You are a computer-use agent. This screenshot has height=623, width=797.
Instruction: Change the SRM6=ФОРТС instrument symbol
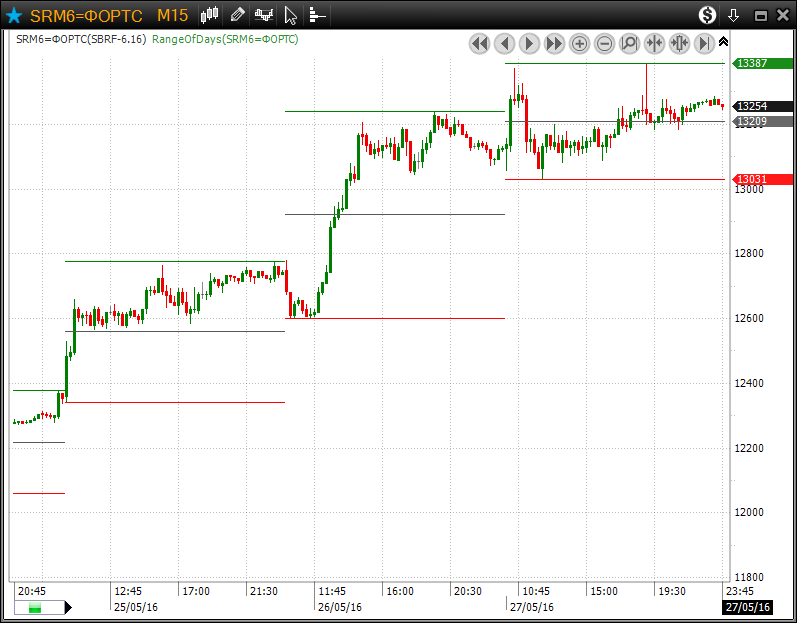tap(86, 15)
